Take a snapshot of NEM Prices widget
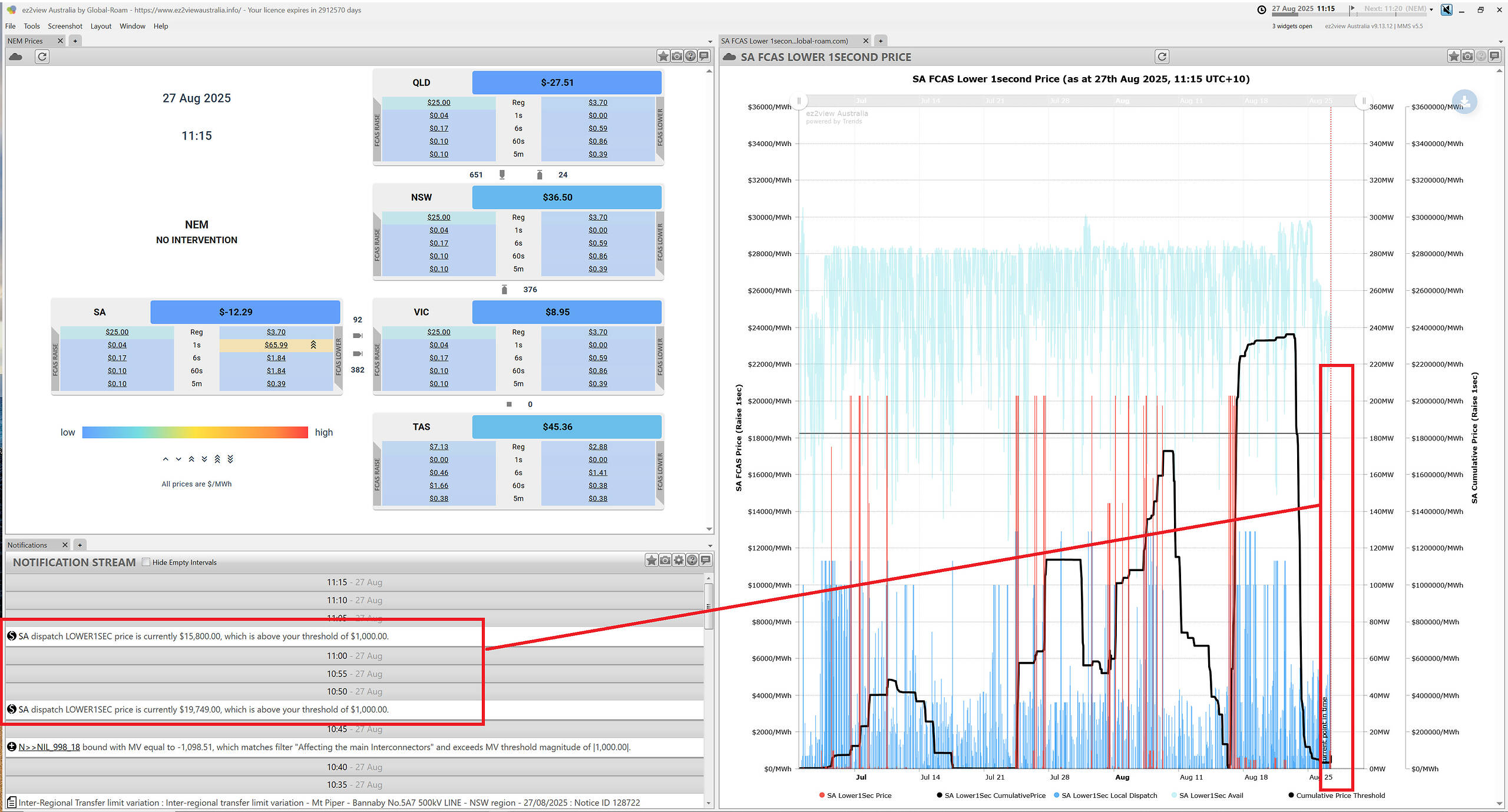1508x812 pixels. pos(677,56)
